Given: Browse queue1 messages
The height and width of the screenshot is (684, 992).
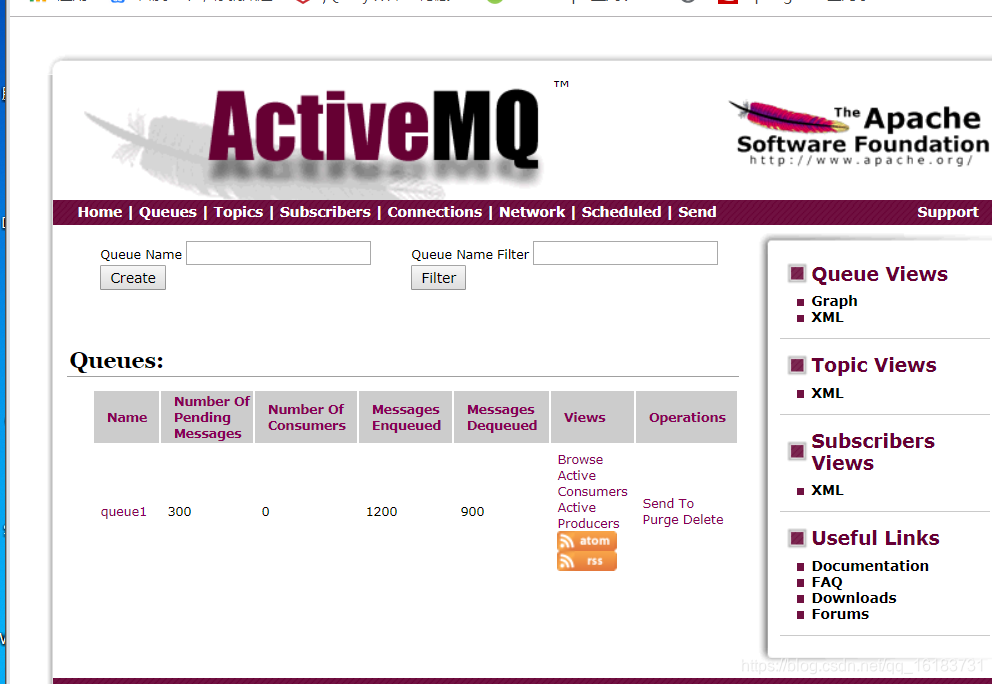Looking at the screenshot, I should pyautogui.click(x=580, y=459).
